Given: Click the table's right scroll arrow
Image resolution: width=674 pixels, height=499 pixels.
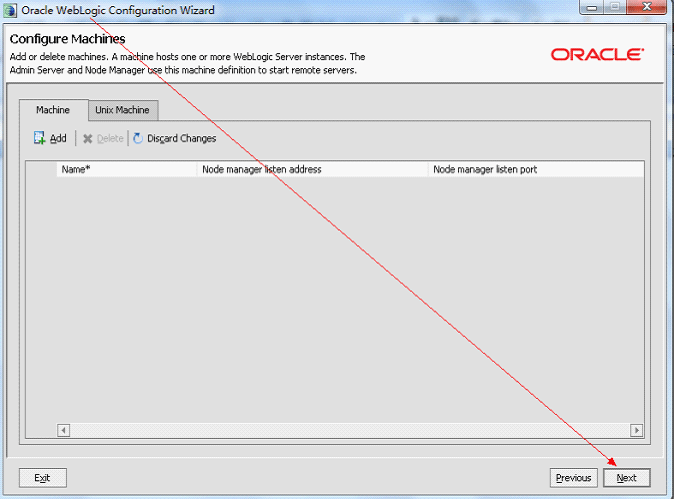Looking at the screenshot, I should pos(637,430).
